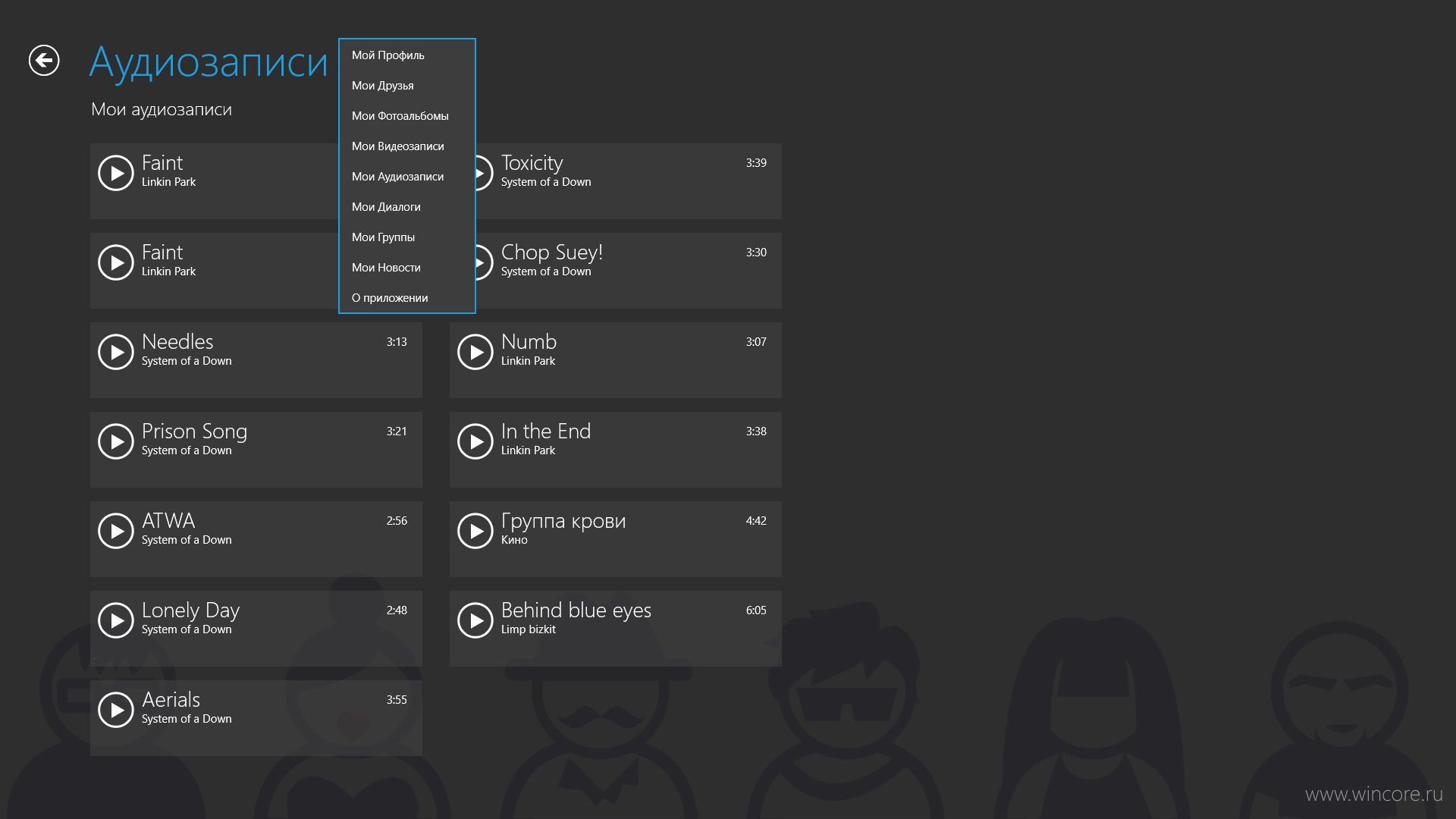Click the Prison Song title text
This screenshot has height=819, width=1456.
(194, 432)
